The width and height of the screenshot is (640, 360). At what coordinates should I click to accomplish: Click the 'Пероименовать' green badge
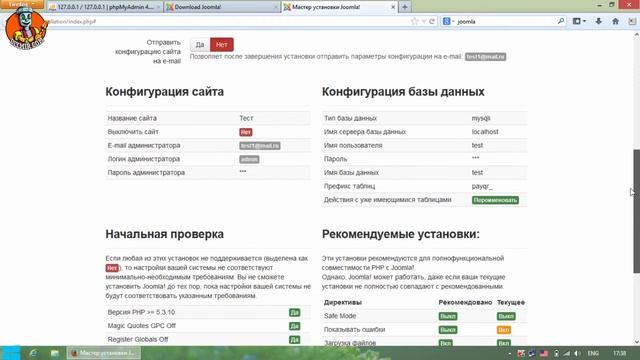pos(495,200)
